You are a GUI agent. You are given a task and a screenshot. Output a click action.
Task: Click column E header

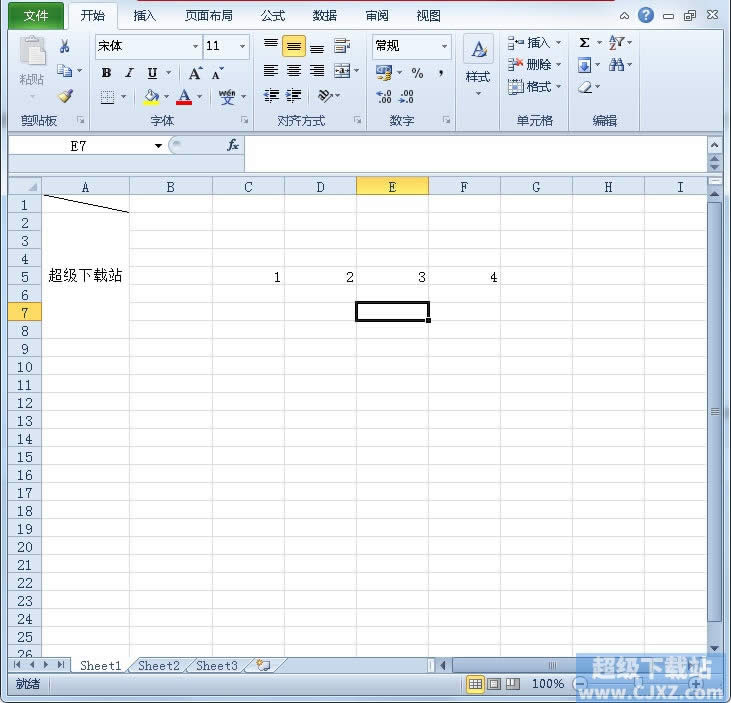click(392, 187)
